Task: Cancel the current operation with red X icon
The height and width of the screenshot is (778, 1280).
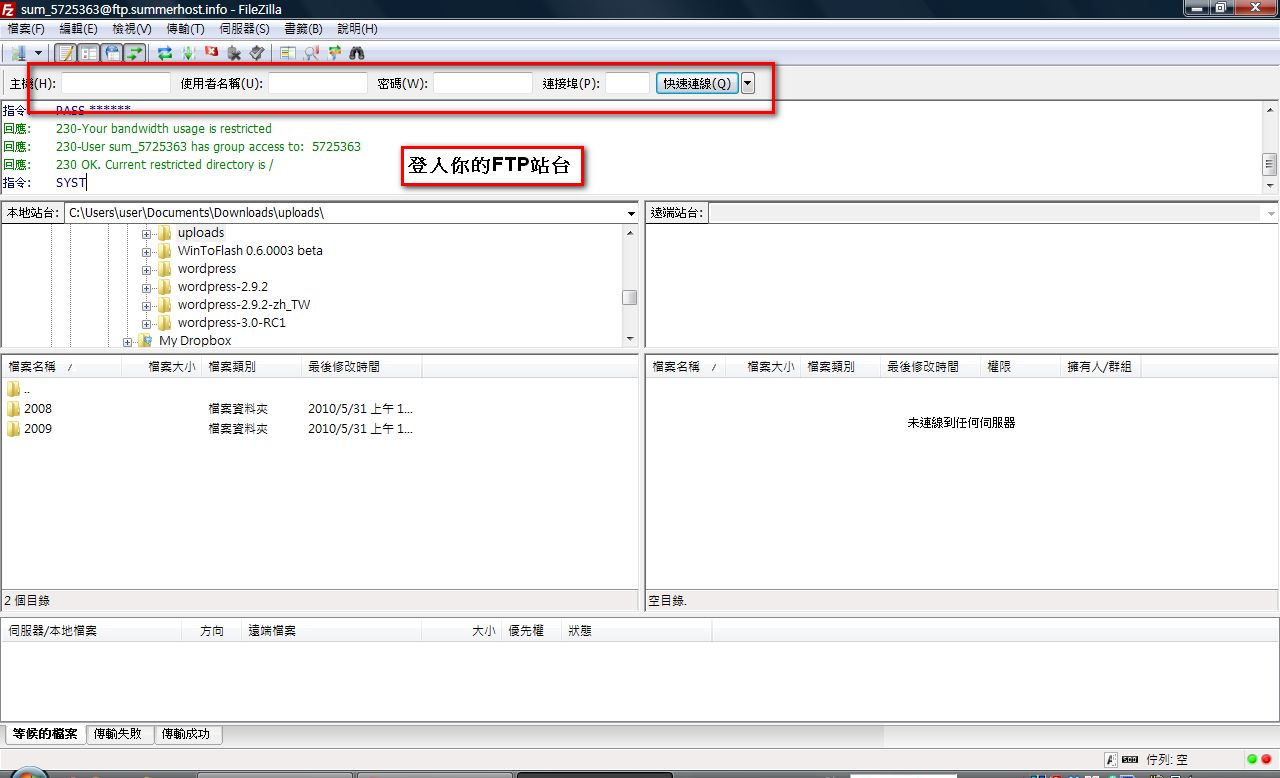Action: click(211, 52)
